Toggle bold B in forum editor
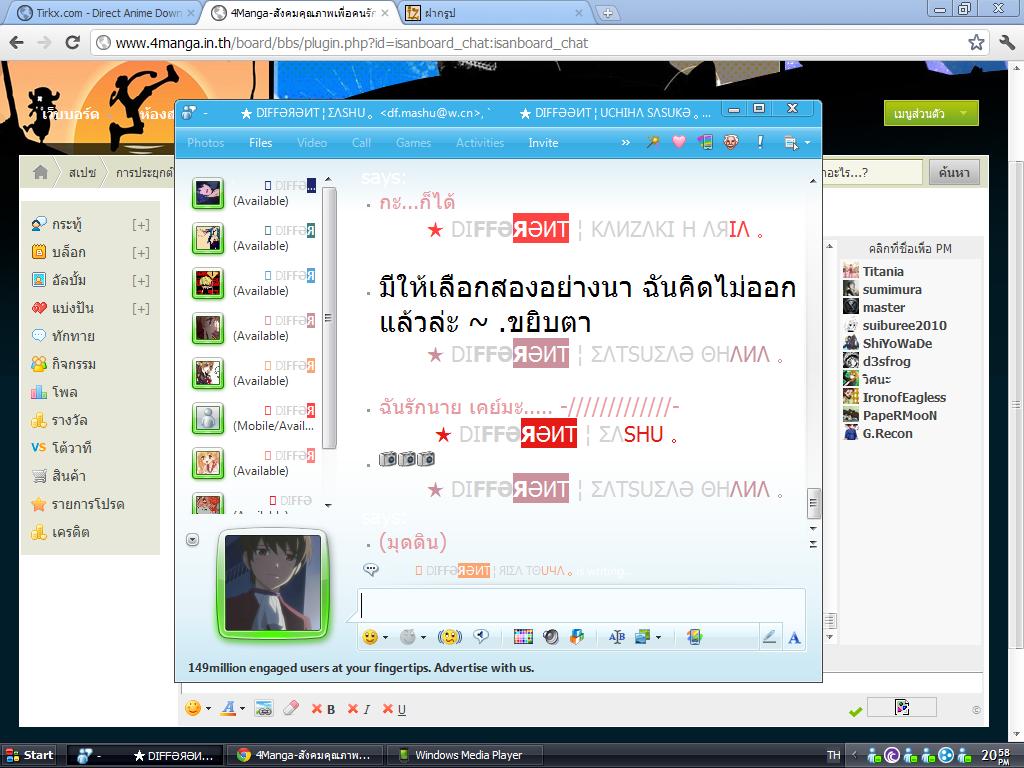Viewport: 1024px width, 768px height. (324, 709)
